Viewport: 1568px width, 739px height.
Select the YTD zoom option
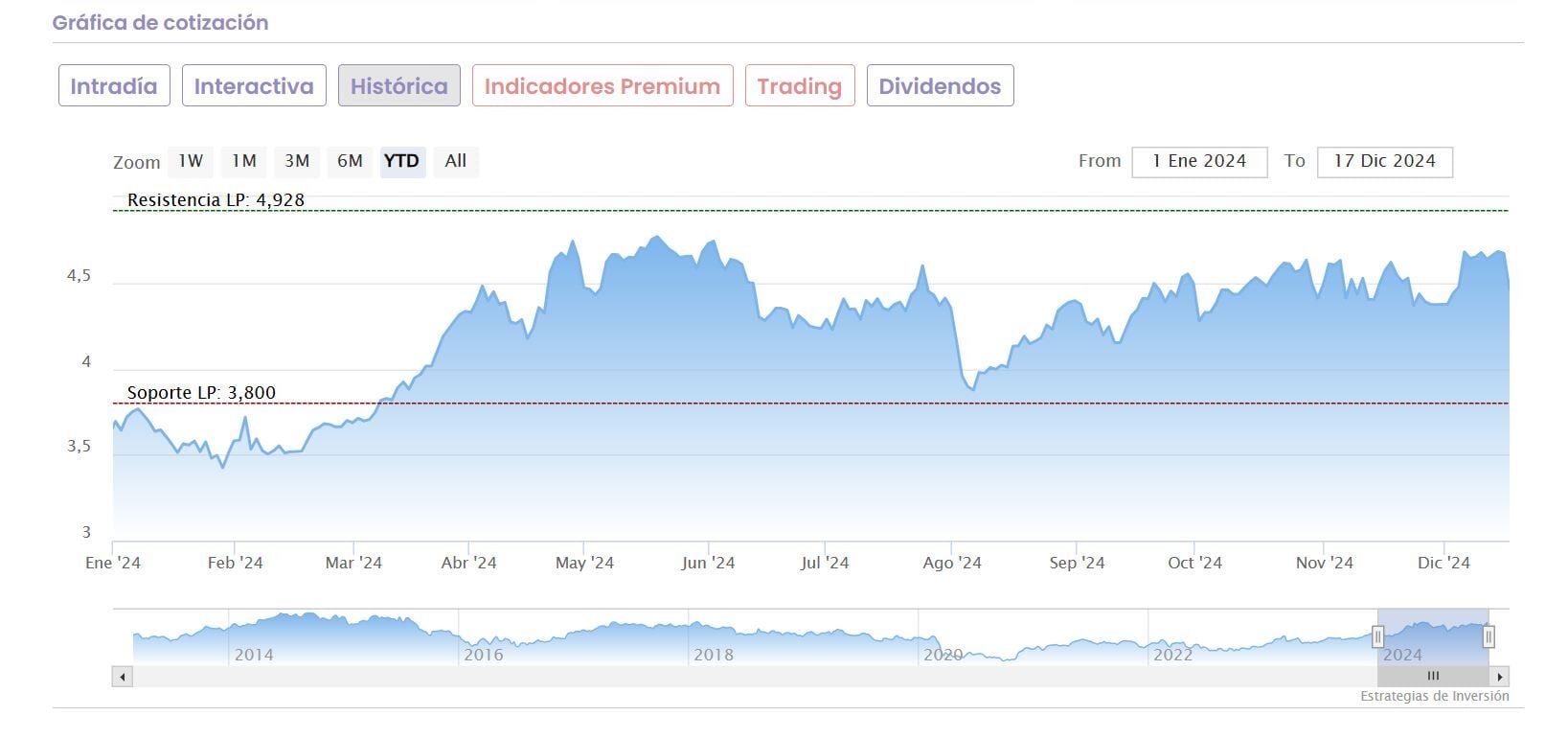(x=401, y=161)
